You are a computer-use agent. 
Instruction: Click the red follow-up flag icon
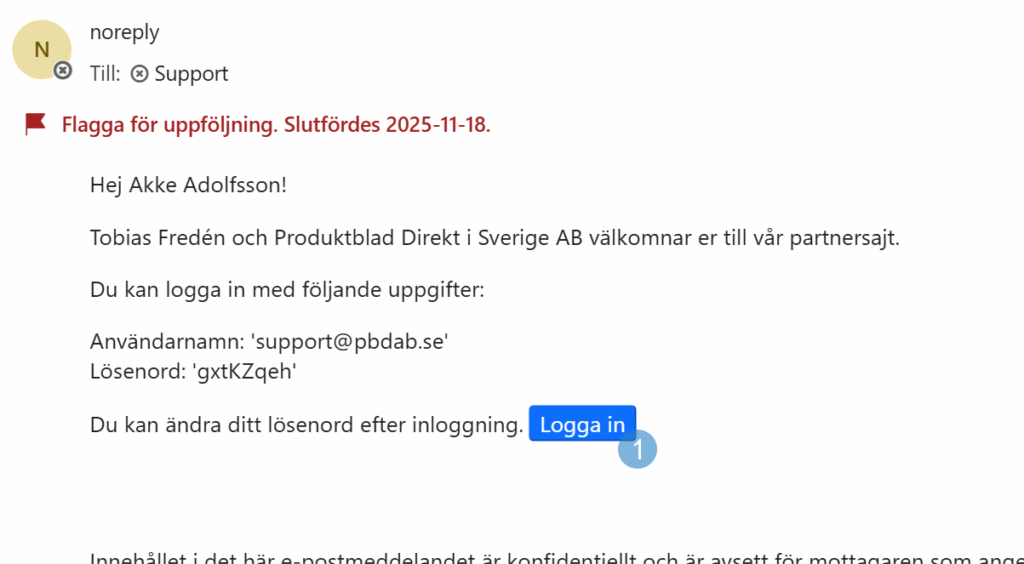tap(36, 124)
